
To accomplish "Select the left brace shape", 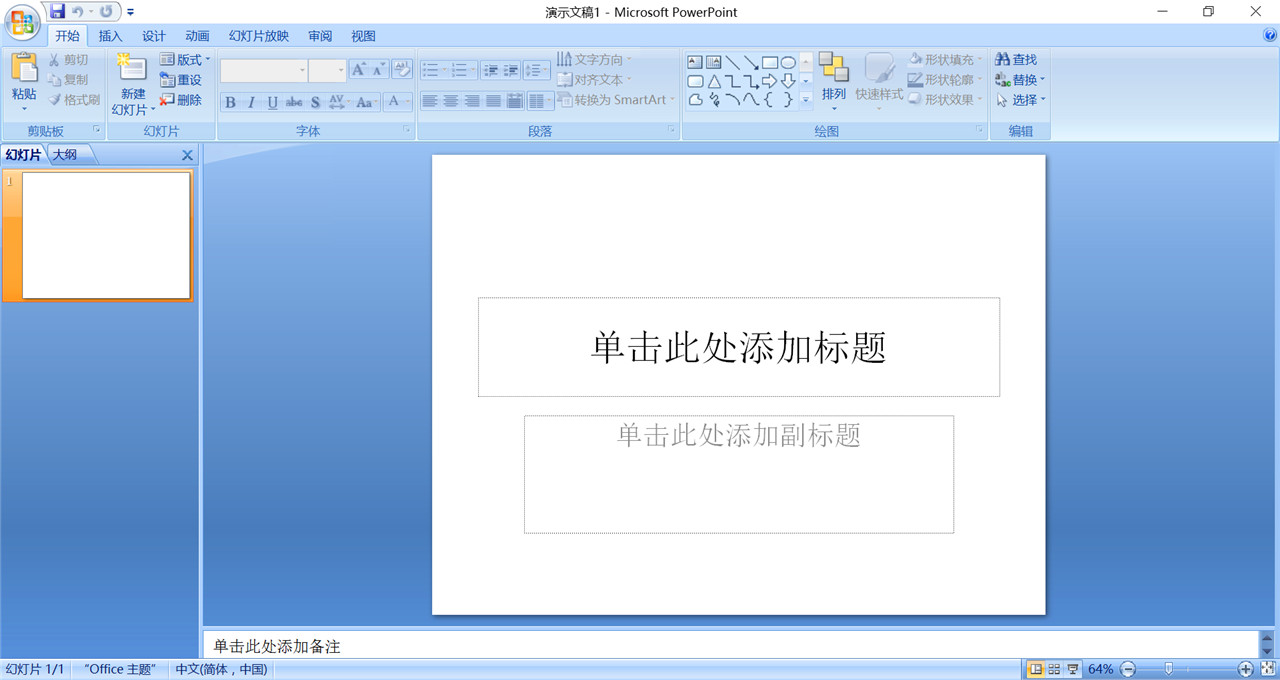I will click(x=770, y=99).
